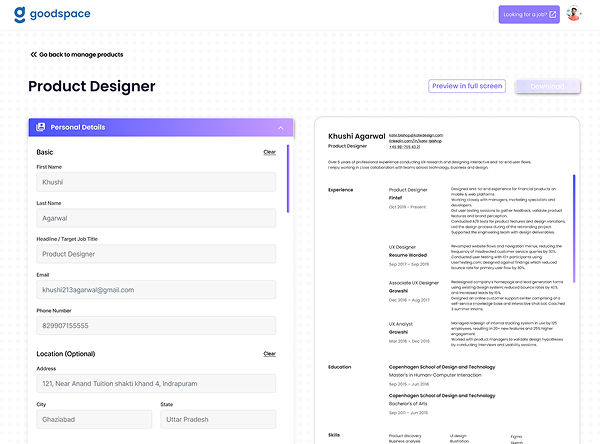
Task: Click the email link in resume header
Action: tap(416, 135)
